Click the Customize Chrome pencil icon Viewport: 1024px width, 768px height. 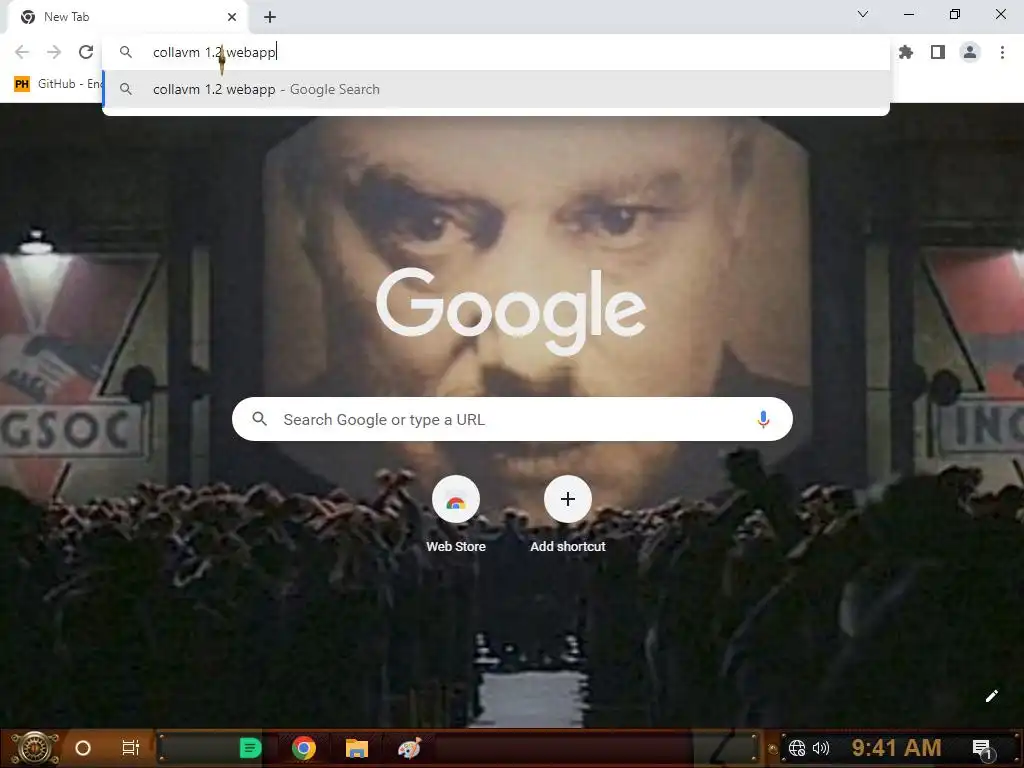point(991,696)
